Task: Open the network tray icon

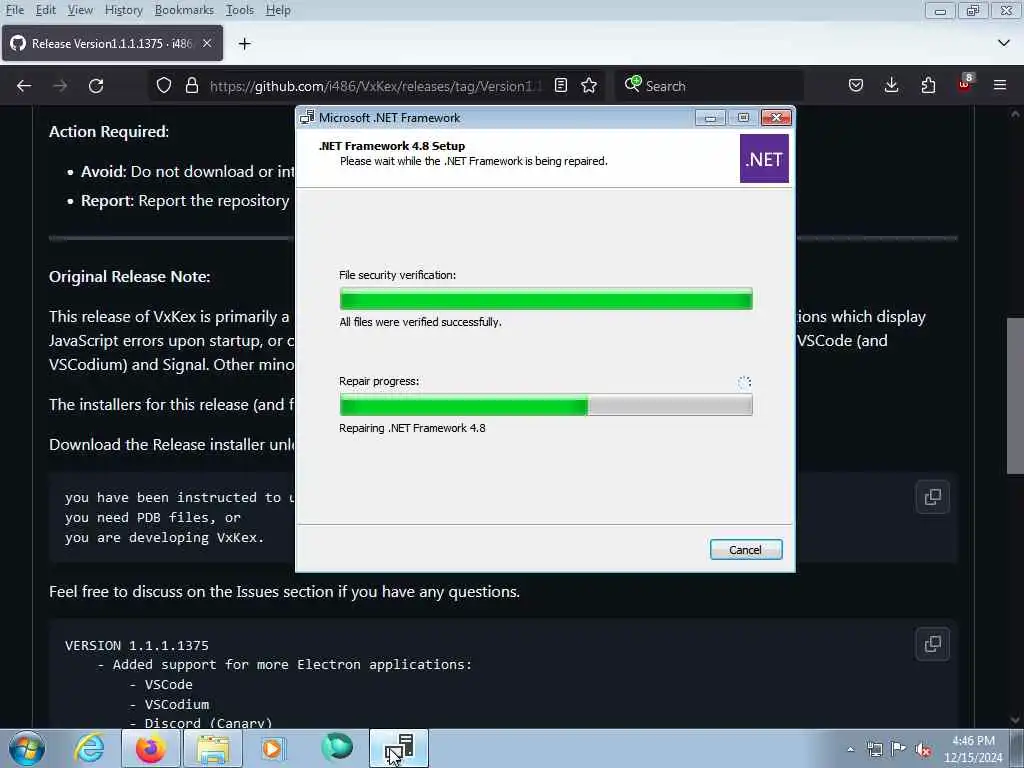Action: 874,749
